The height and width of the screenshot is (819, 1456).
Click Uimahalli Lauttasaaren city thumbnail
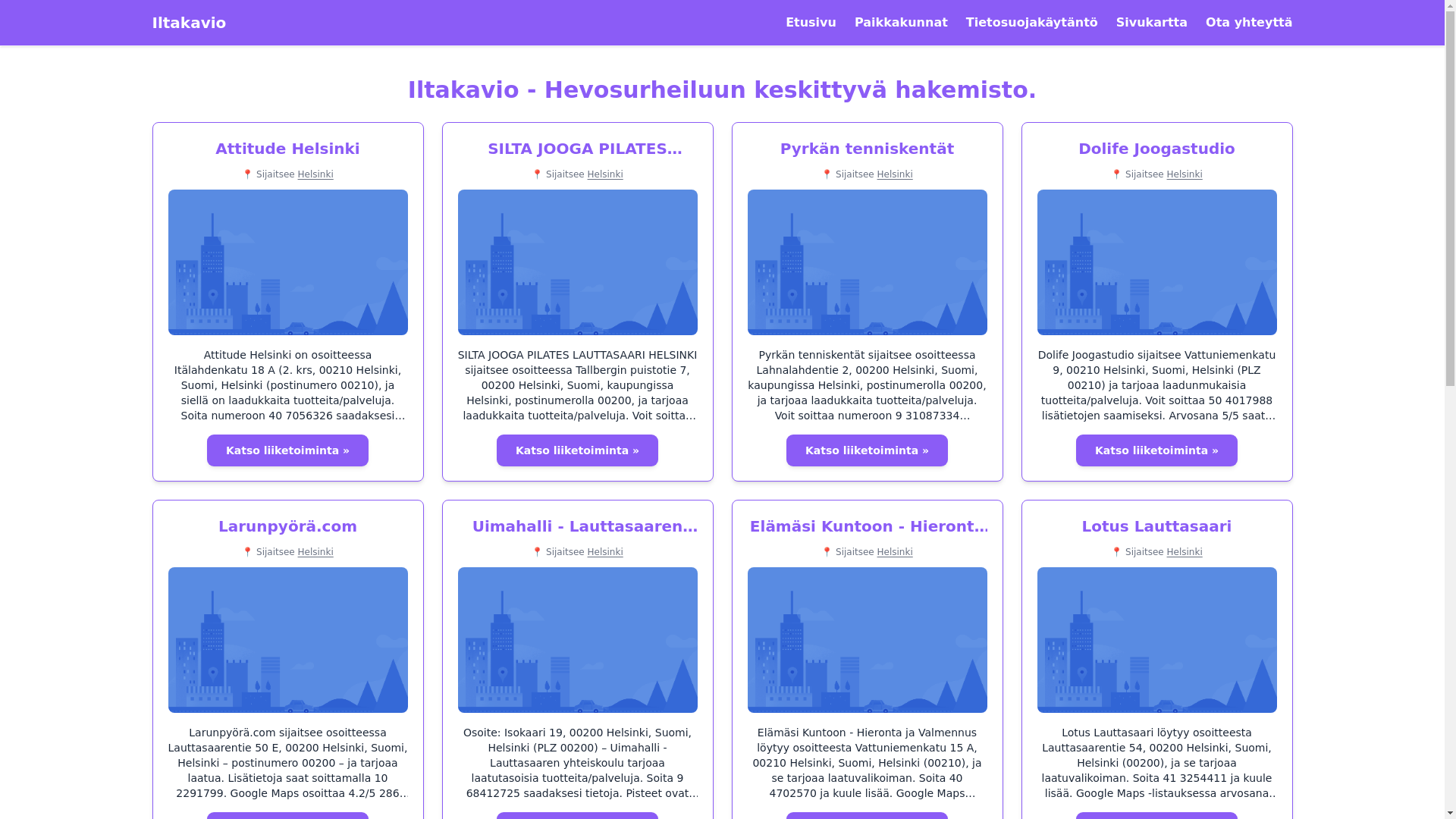pyautogui.click(x=578, y=640)
